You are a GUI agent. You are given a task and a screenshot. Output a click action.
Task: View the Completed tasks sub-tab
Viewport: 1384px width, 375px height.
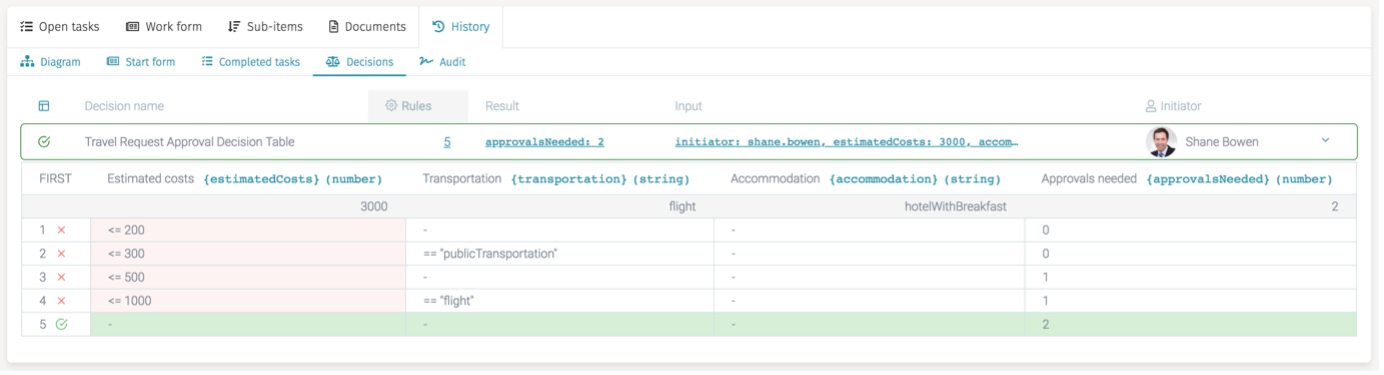[251, 62]
